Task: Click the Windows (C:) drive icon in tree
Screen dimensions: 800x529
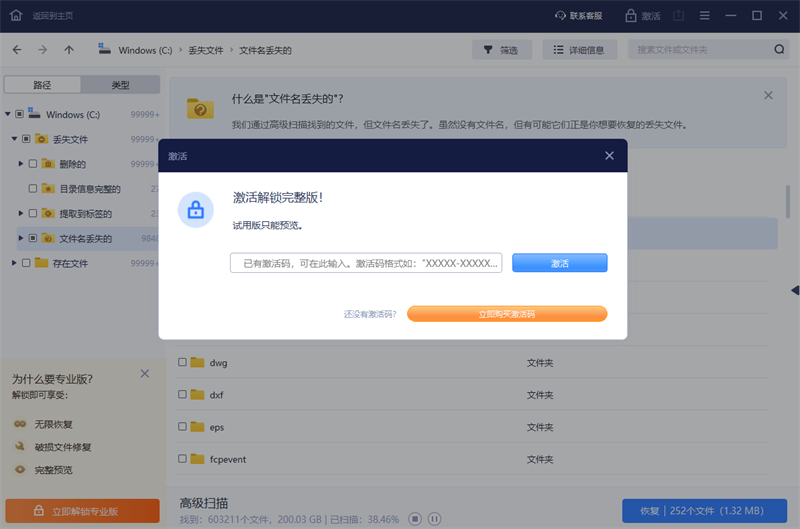Action: tap(34, 113)
